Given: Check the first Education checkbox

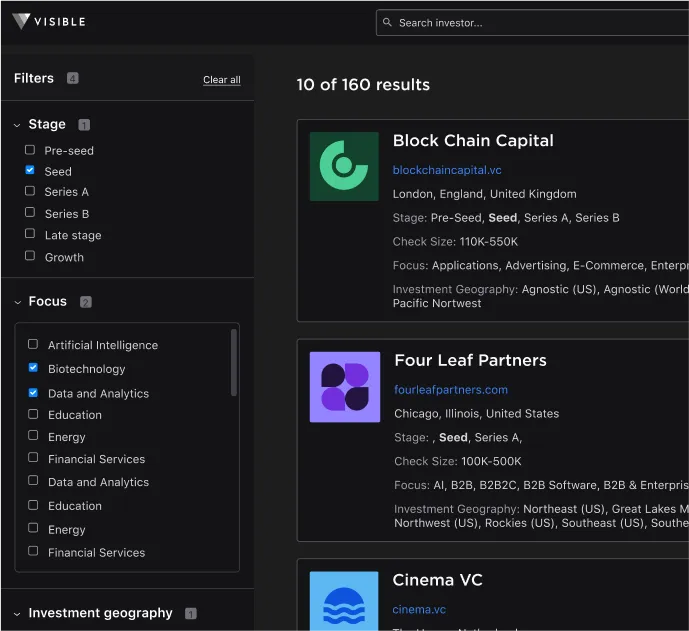Looking at the screenshot, I should pos(33,414).
